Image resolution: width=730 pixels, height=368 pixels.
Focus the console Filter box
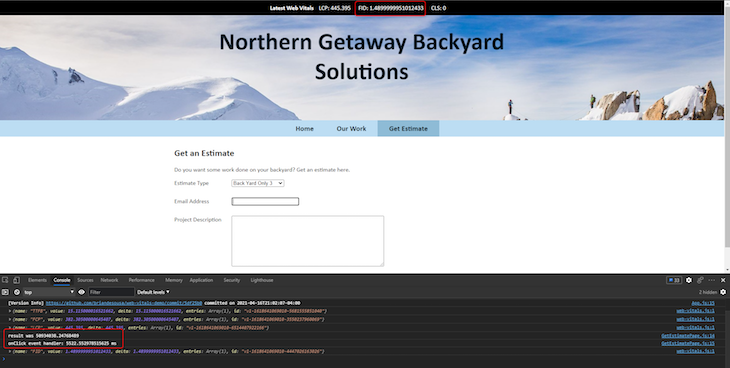click(x=111, y=292)
